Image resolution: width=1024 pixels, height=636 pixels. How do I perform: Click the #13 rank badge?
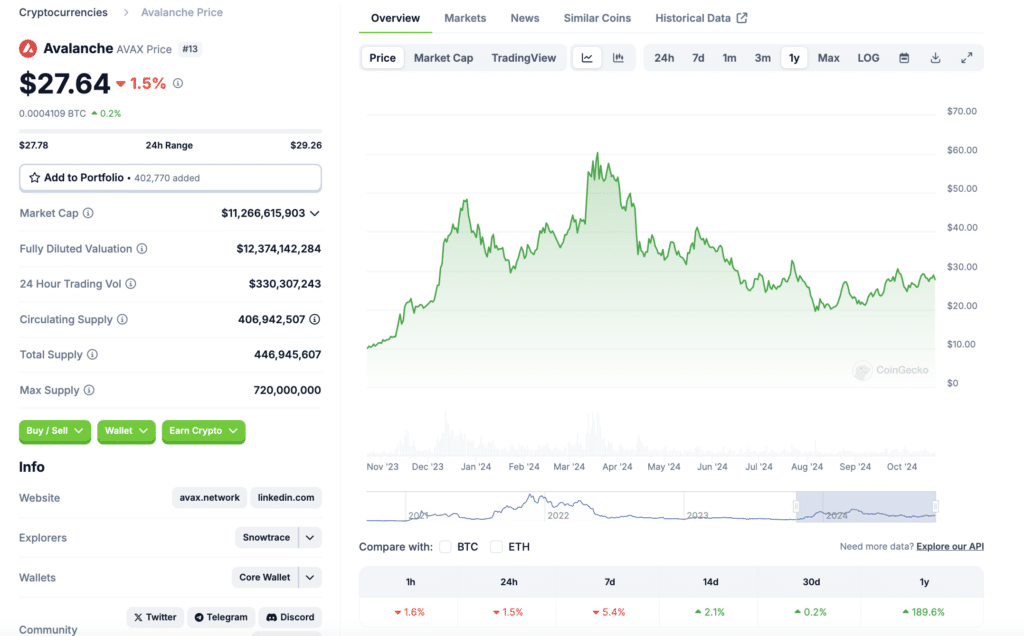pyautogui.click(x=190, y=49)
